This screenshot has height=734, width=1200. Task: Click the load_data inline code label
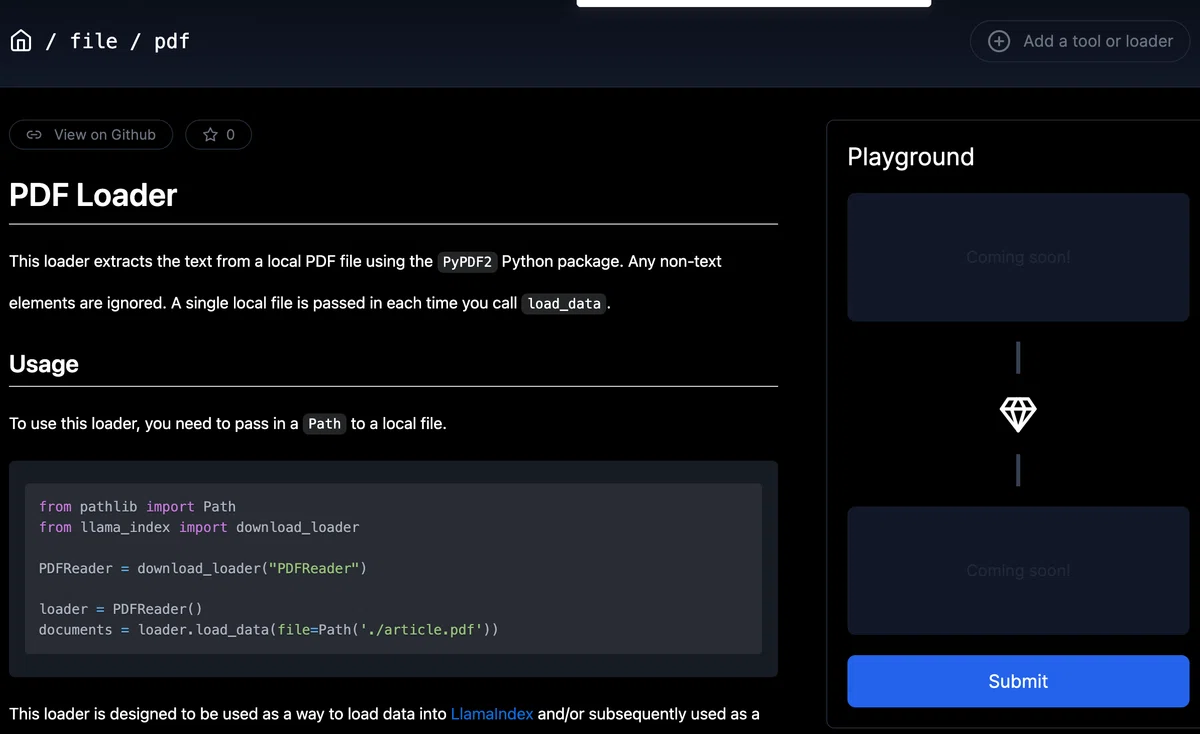coord(564,304)
